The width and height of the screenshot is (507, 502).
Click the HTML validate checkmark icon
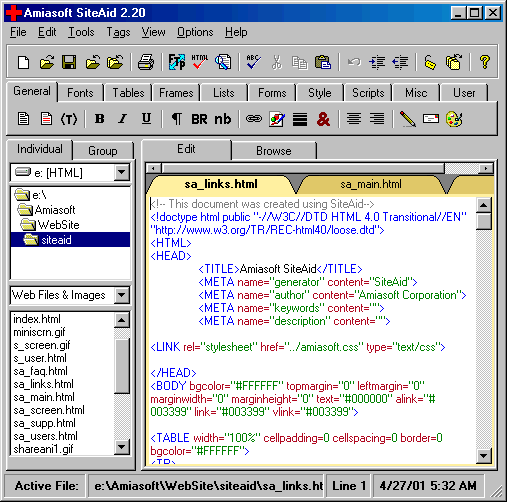tap(199, 62)
